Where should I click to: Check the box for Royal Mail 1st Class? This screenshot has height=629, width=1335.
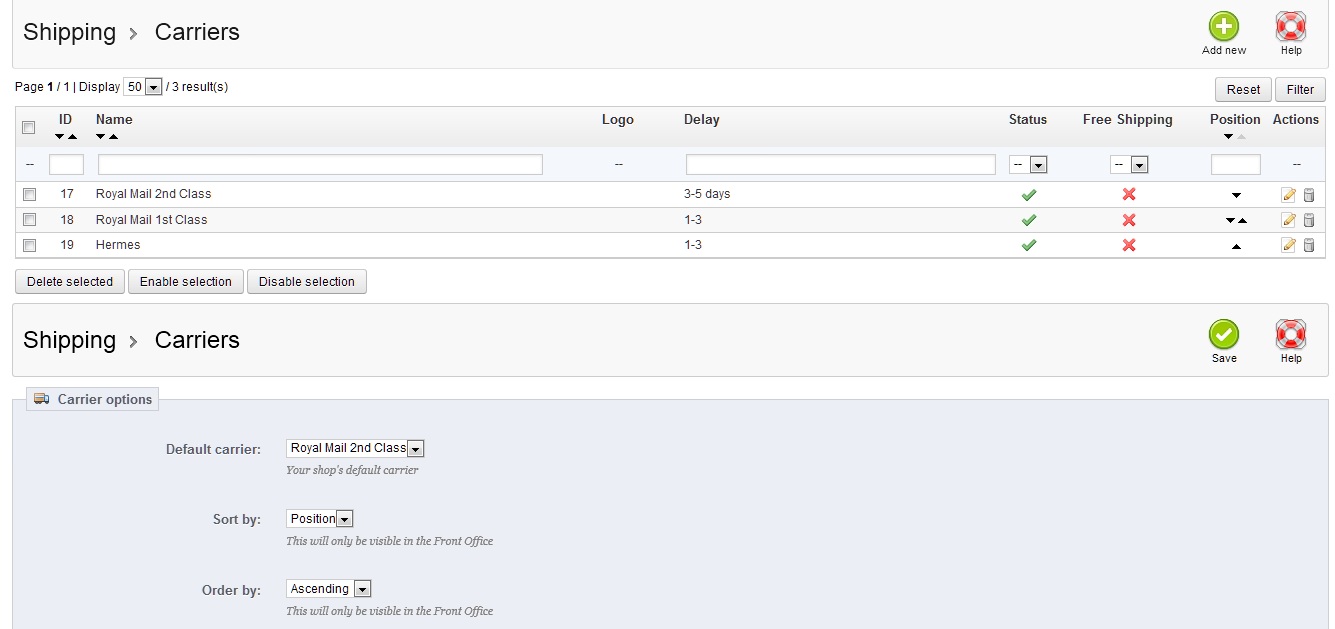29,219
